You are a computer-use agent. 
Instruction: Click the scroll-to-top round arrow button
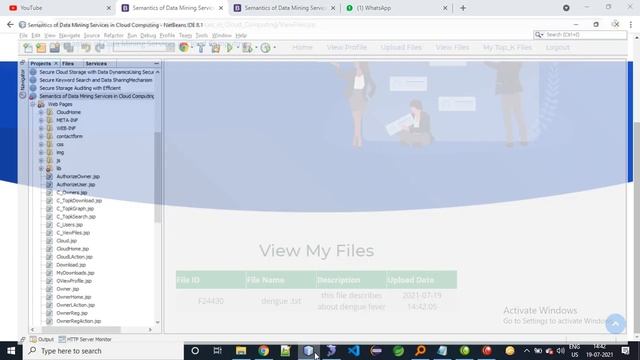tap(615, 324)
